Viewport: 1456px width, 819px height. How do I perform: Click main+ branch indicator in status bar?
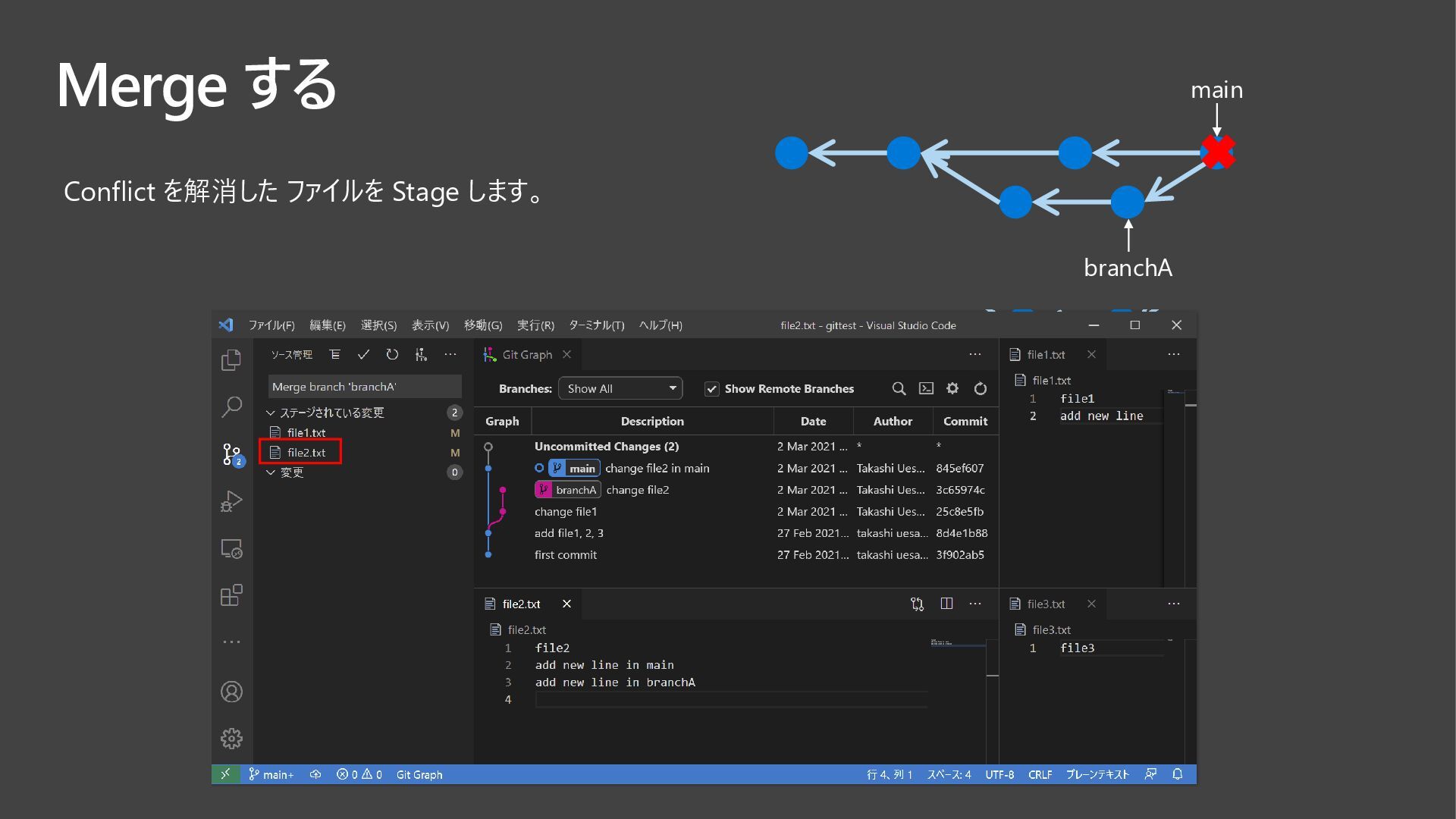point(271,774)
